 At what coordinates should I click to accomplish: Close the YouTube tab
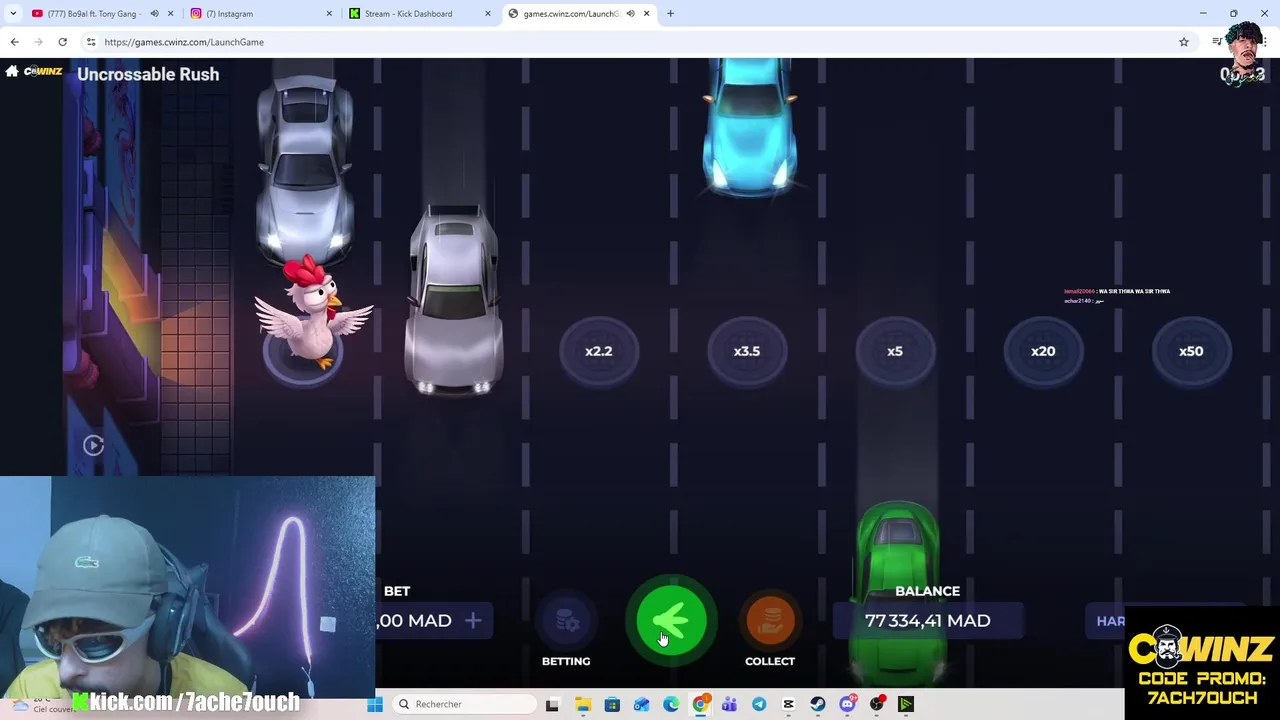click(171, 13)
